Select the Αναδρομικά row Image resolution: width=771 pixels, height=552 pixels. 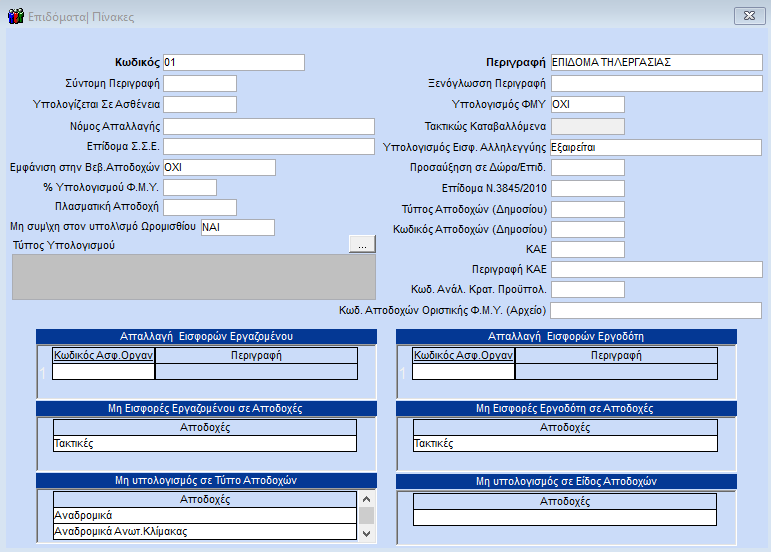(x=204, y=515)
